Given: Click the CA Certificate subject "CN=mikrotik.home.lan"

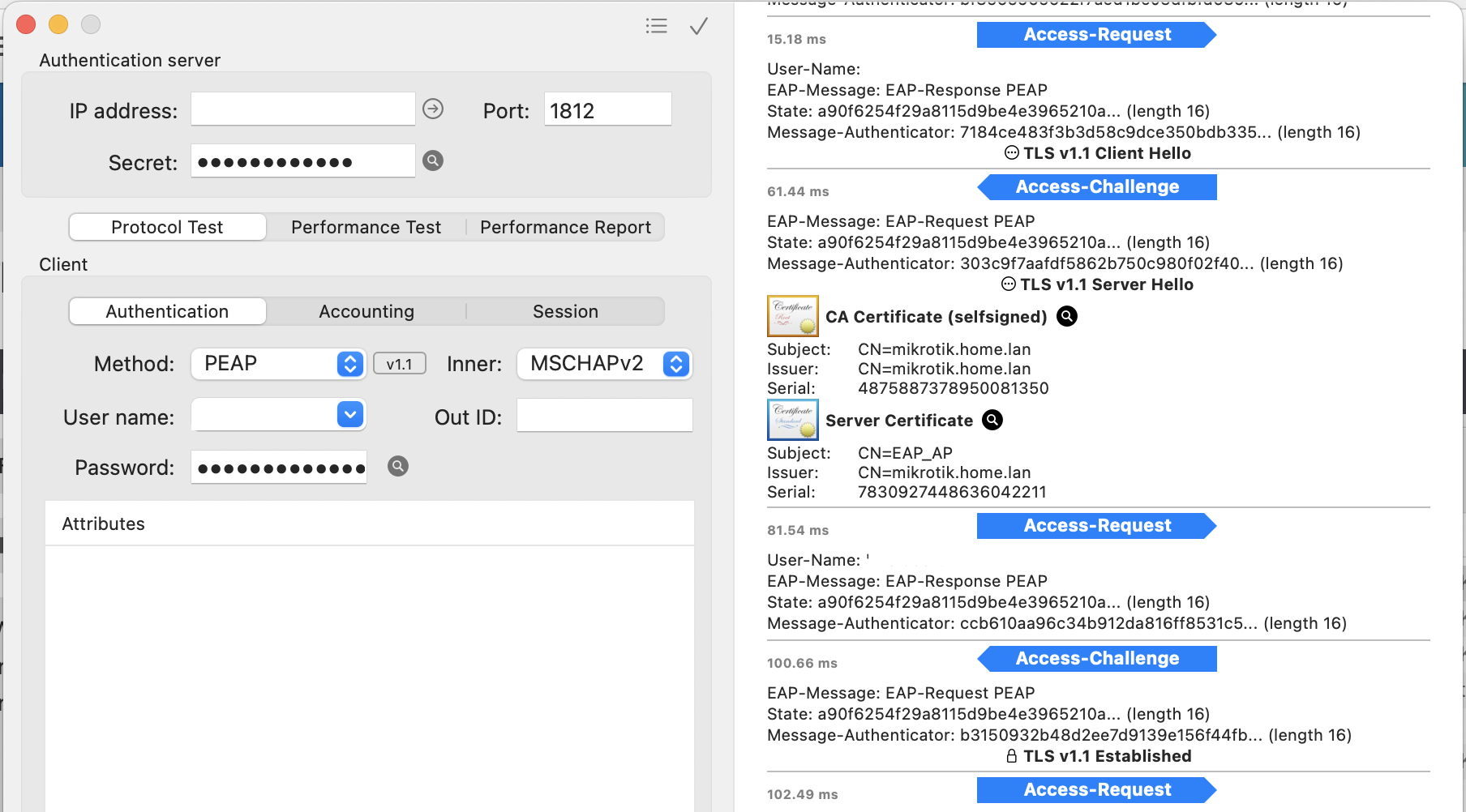Looking at the screenshot, I should 944,349.
